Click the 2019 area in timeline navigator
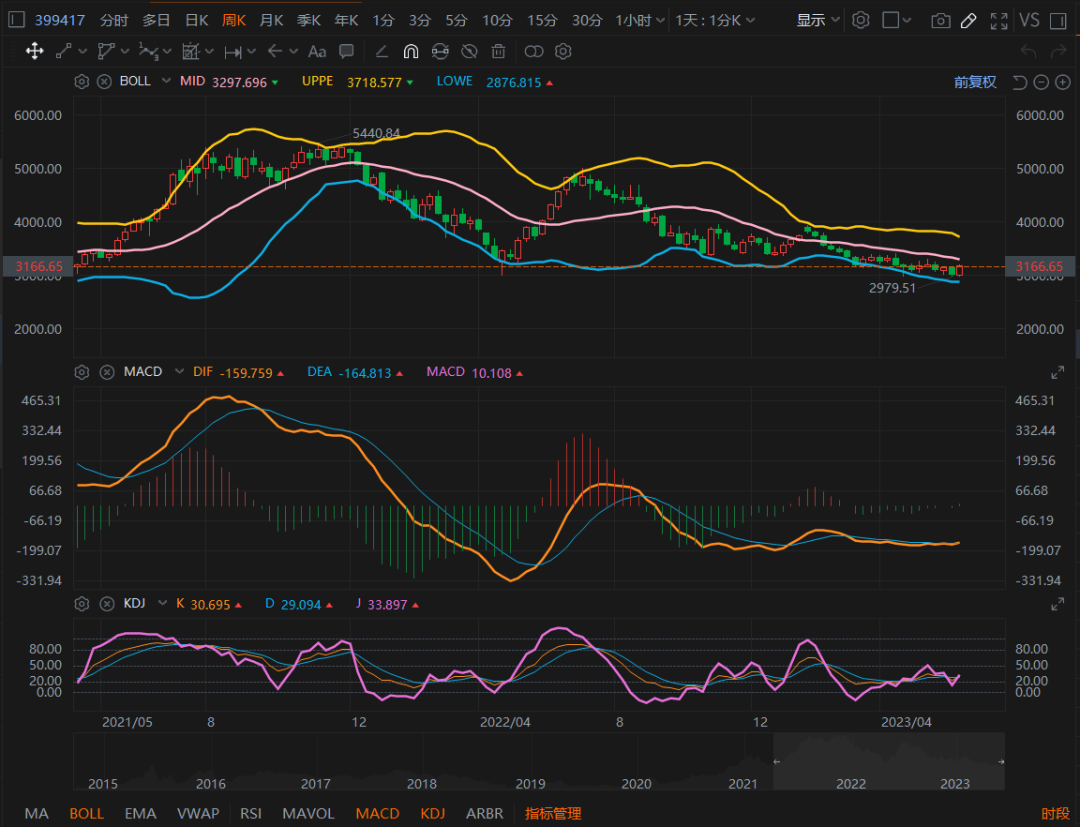Screen dimensions: 1080x827 coord(530,784)
